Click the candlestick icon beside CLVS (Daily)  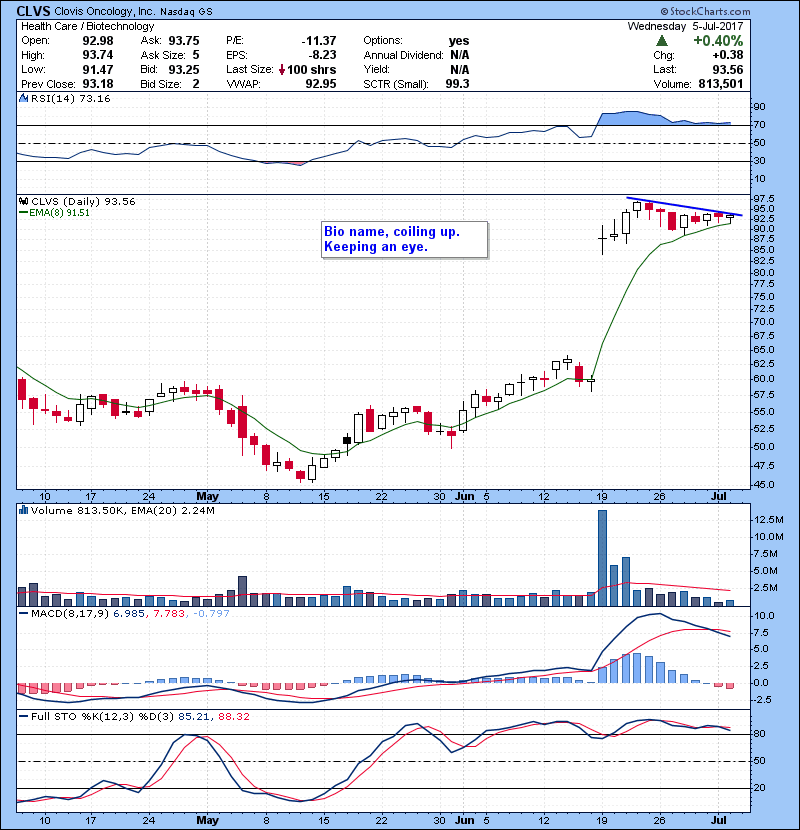coord(23,201)
